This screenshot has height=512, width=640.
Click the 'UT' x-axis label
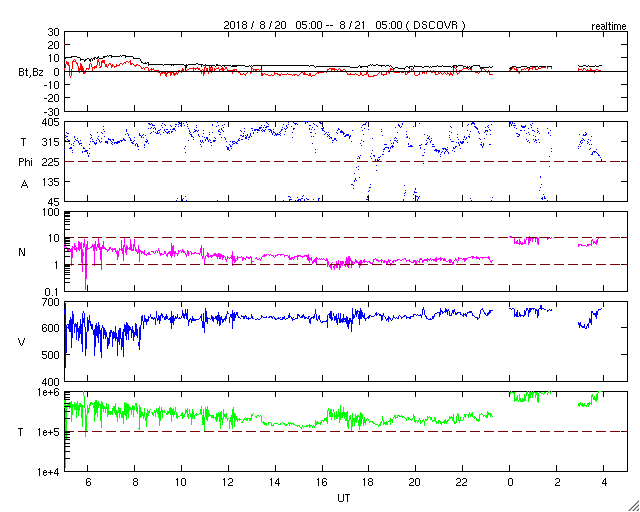343,498
